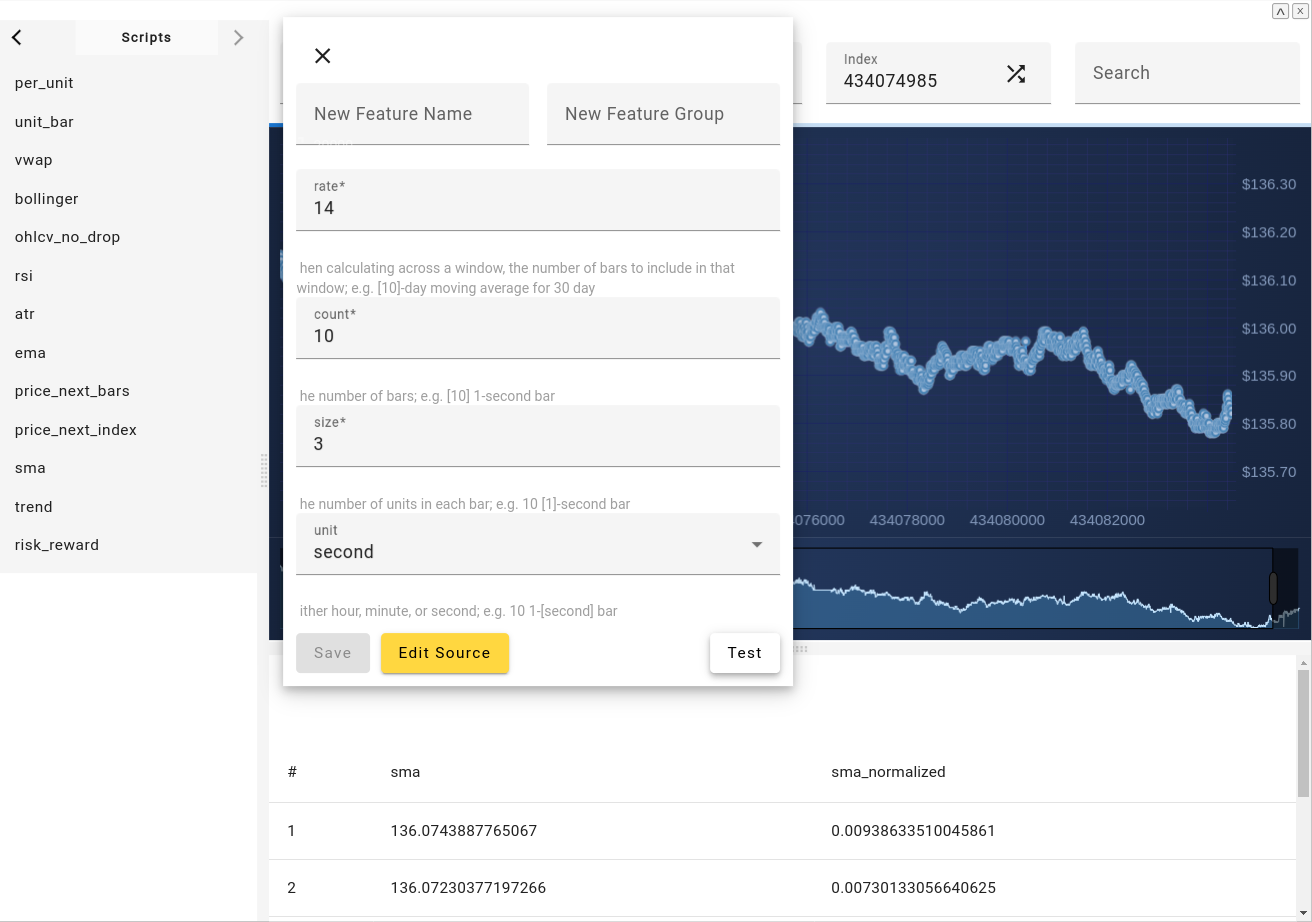Click the disabled Save button
The height and width of the screenshot is (922, 1312).
(x=332, y=653)
